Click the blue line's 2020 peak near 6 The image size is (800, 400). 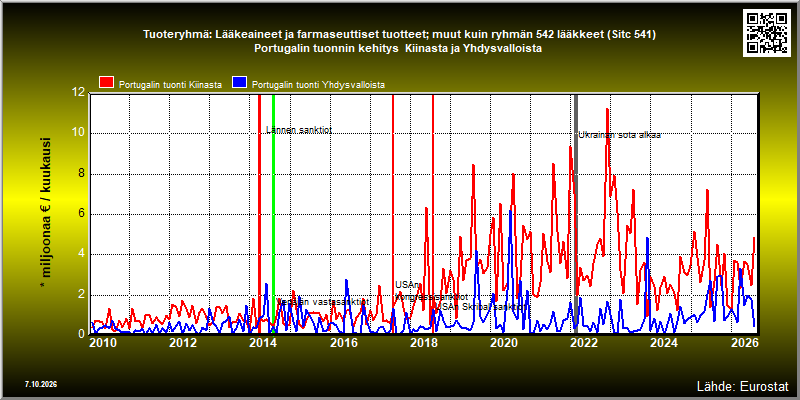(511, 211)
